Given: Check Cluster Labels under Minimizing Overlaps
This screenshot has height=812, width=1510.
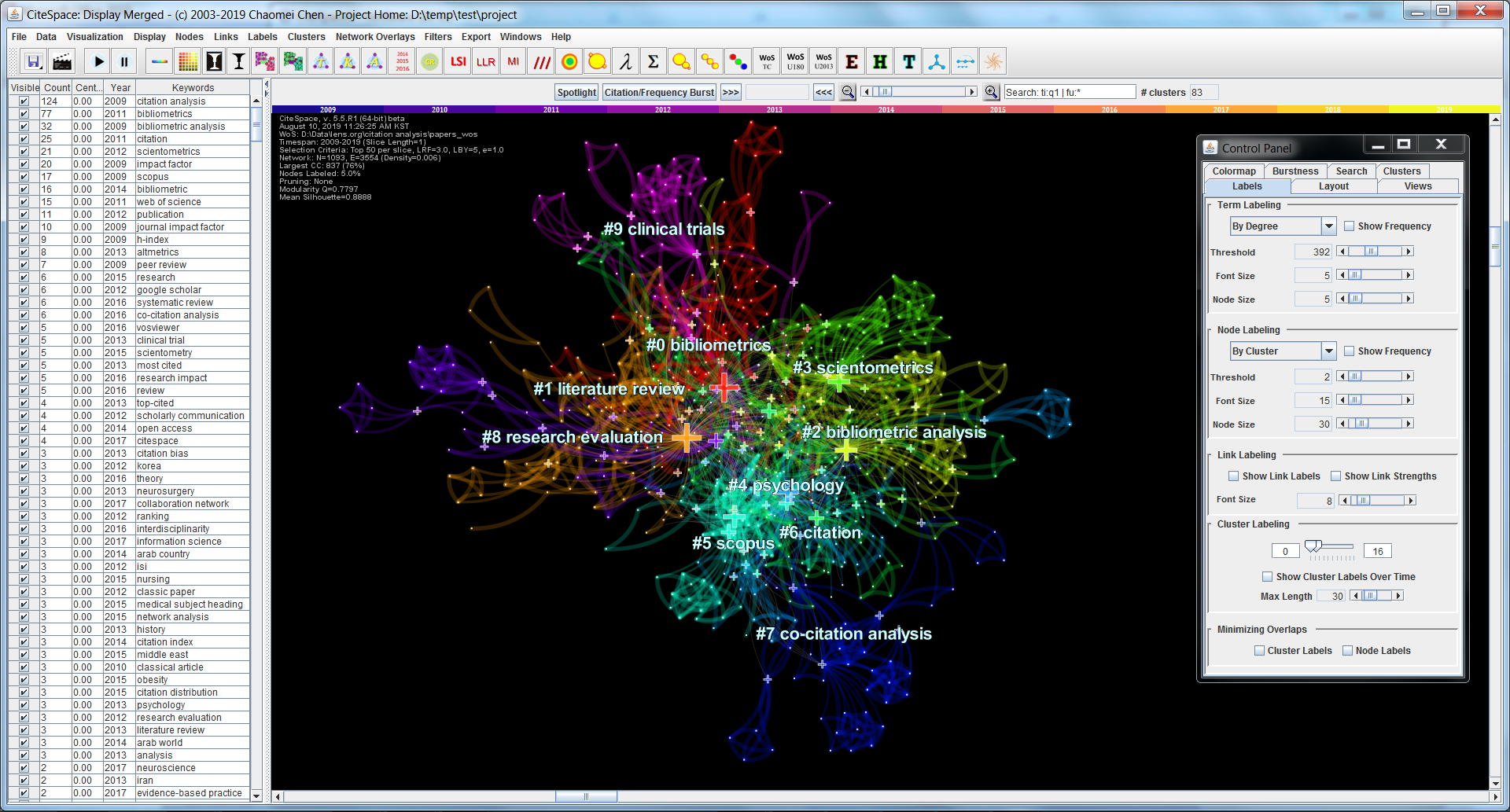Looking at the screenshot, I should point(1259,651).
